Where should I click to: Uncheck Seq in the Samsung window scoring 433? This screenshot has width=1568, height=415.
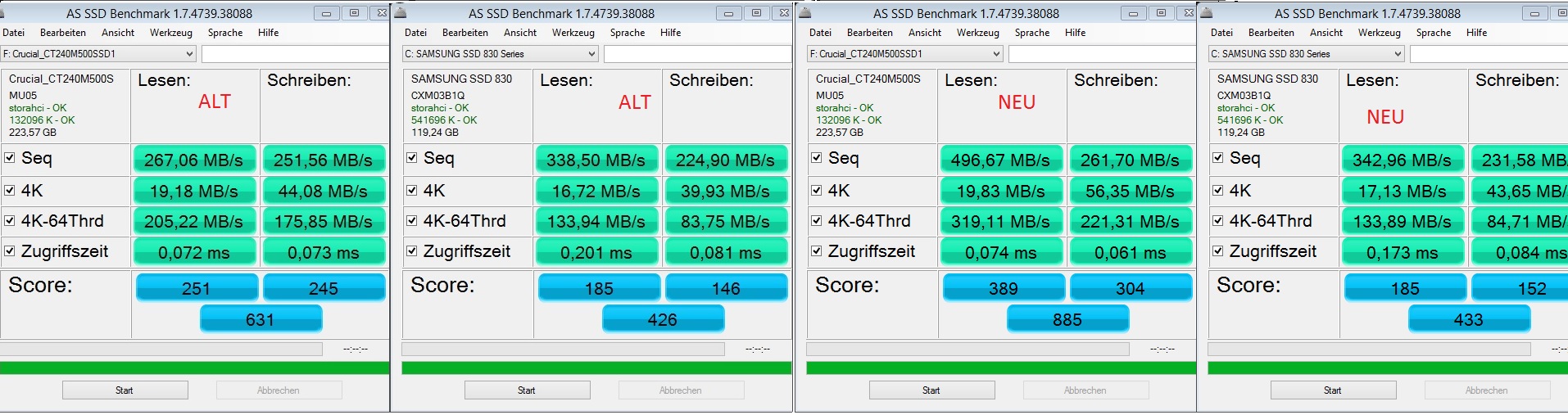tap(1218, 157)
